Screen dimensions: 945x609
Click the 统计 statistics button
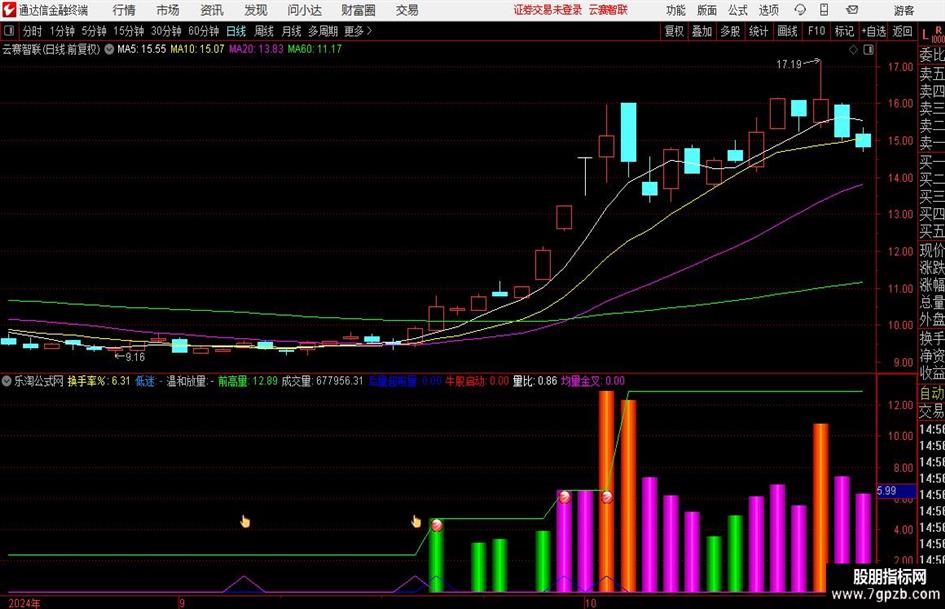click(x=758, y=31)
